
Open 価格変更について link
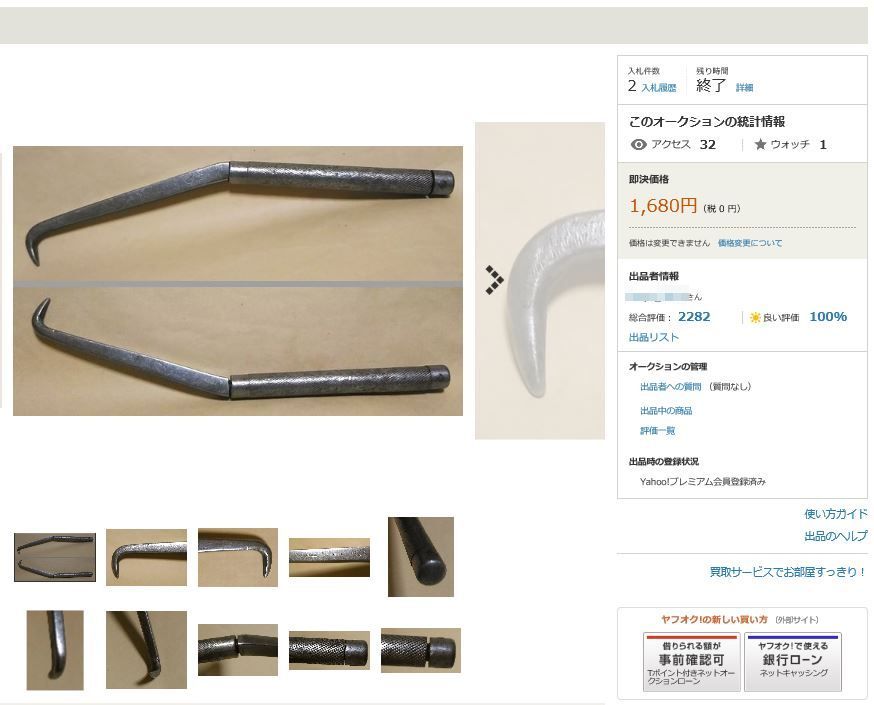coord(750,243)
